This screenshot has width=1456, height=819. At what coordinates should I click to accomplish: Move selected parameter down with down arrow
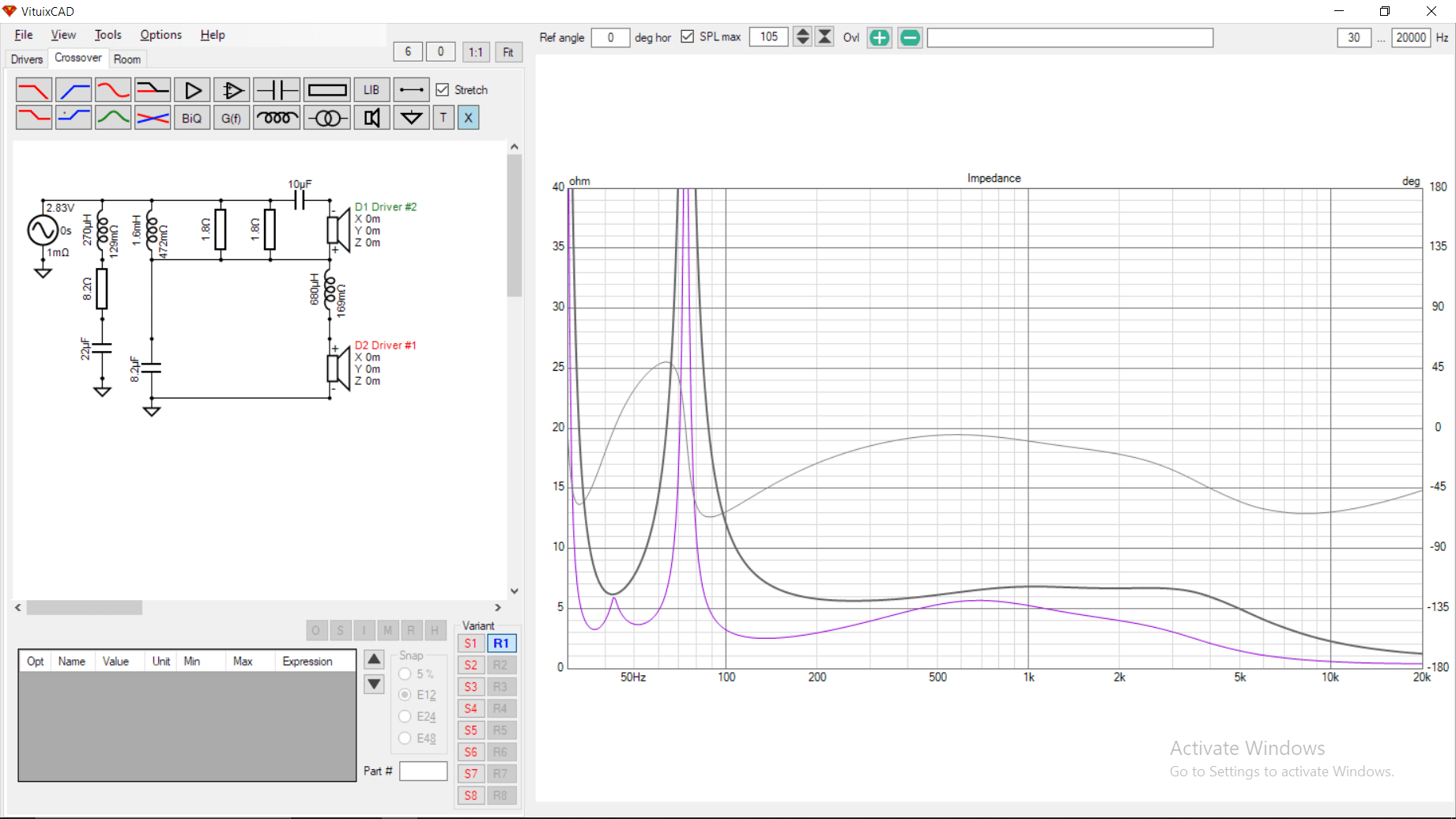coord(374,684)
